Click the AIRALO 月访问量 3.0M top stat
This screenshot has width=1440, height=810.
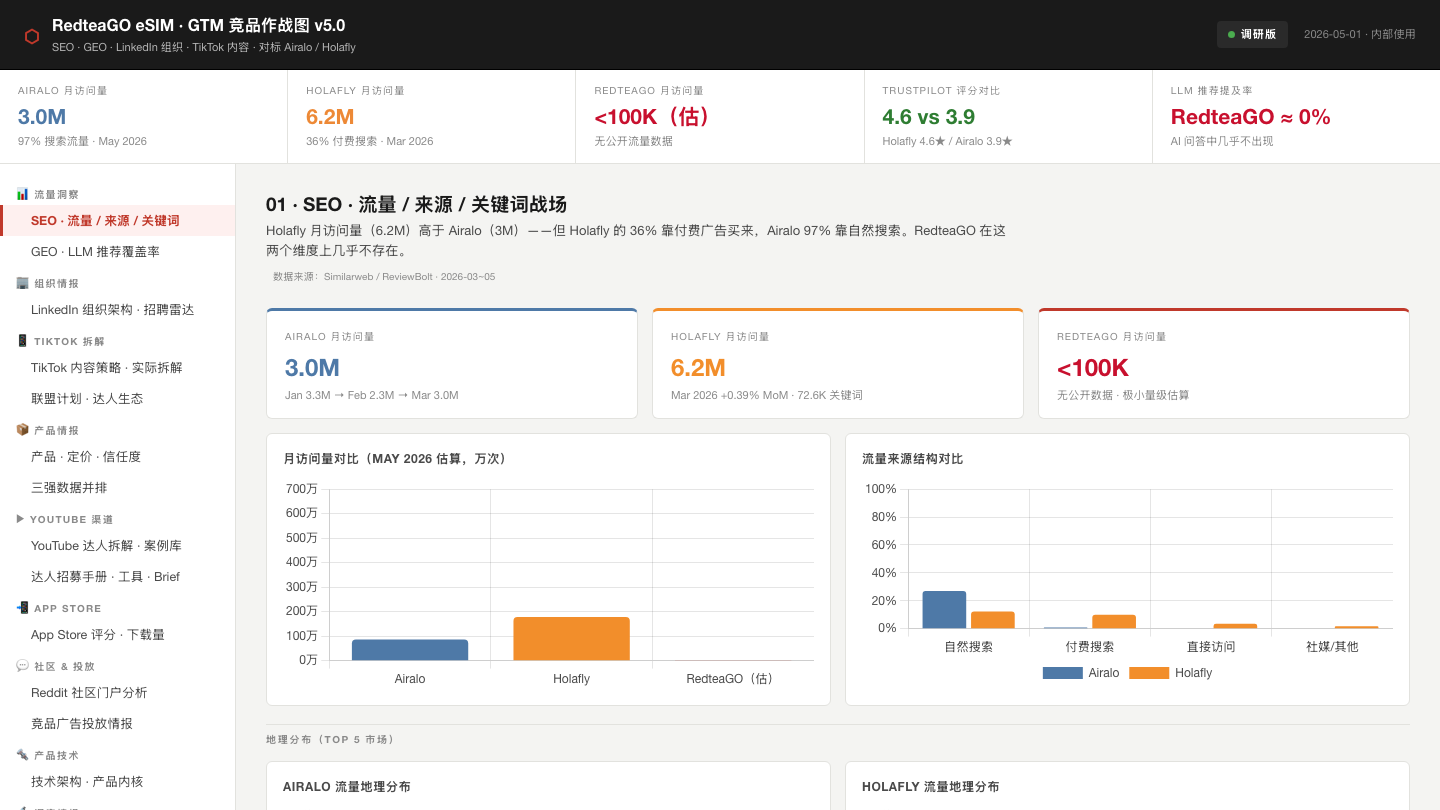[144, 117]
